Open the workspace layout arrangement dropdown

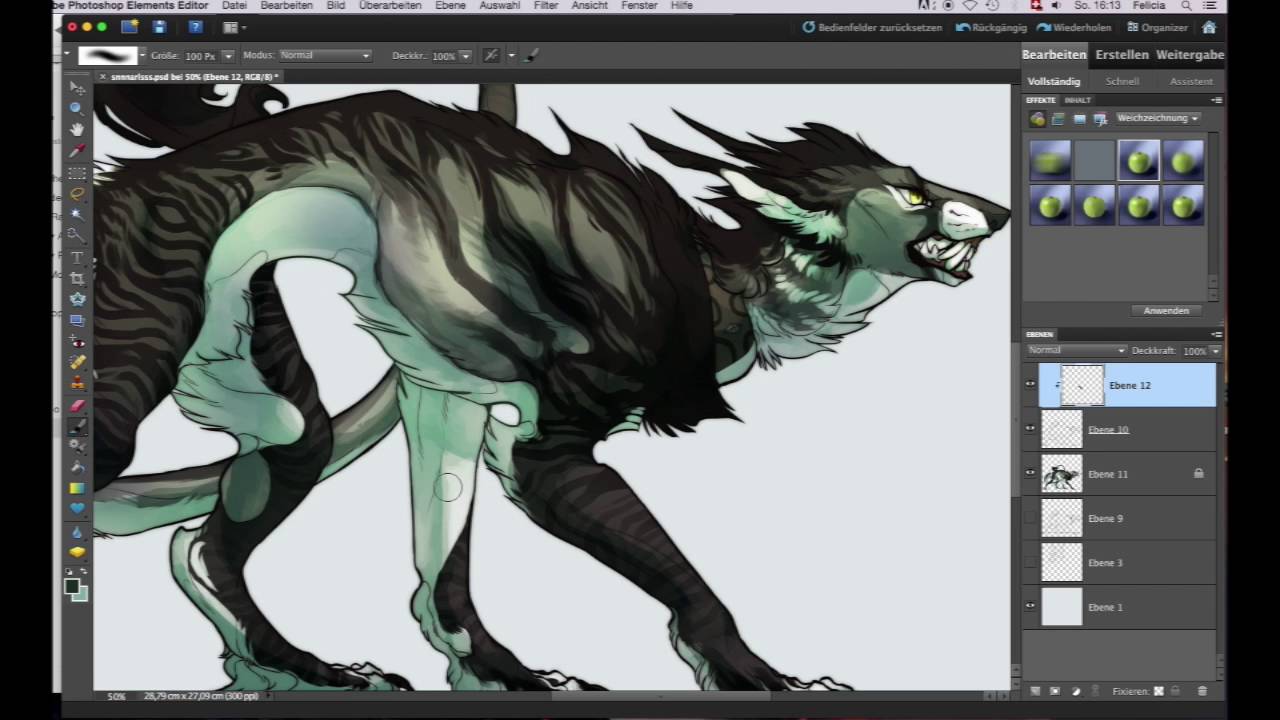(235, 27)
